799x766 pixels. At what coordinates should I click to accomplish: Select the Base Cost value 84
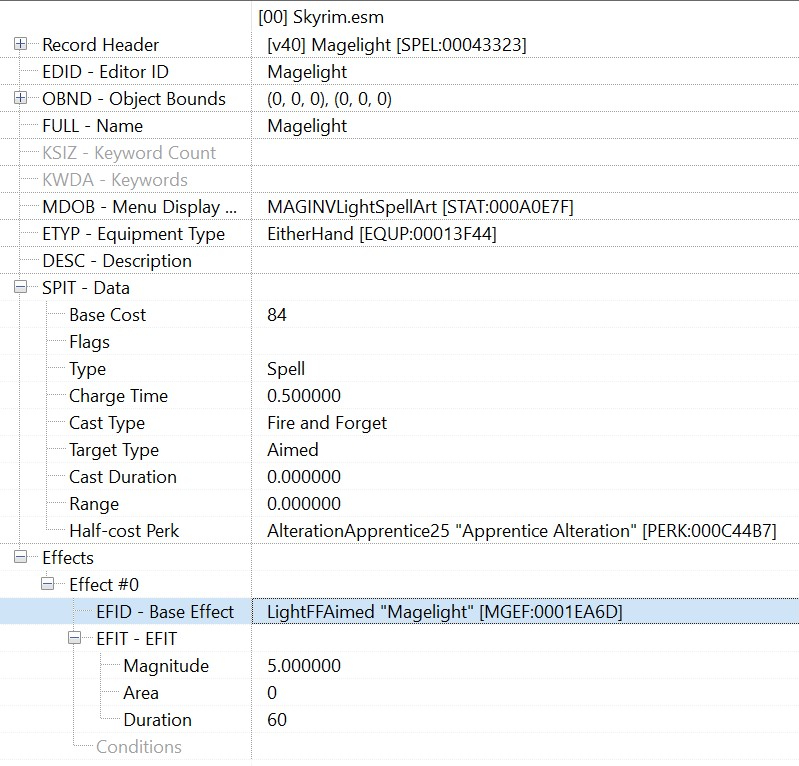pyautogui.click(x=277, y=315)
